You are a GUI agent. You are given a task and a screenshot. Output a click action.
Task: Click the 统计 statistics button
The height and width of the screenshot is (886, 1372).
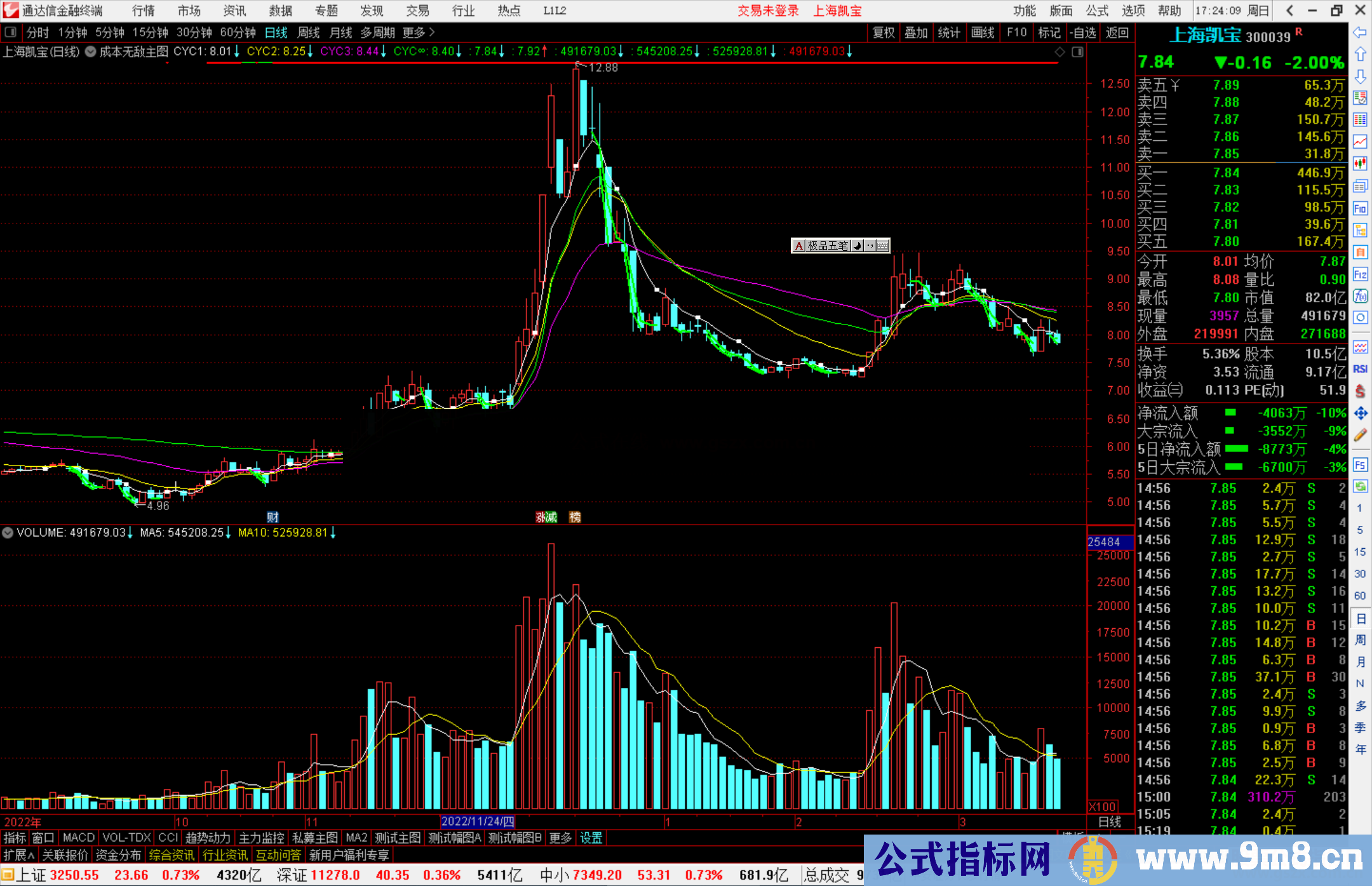pos(950,32)
